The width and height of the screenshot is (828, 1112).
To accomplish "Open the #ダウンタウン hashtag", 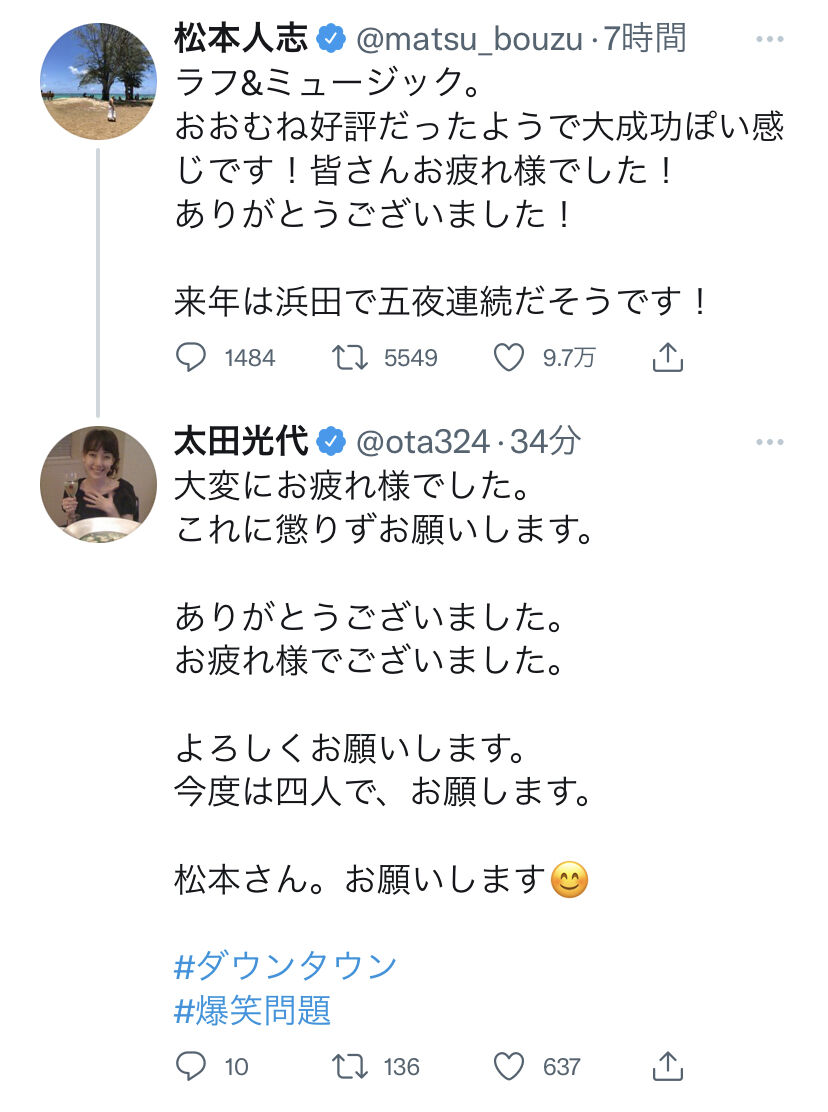I will (285, 967).
